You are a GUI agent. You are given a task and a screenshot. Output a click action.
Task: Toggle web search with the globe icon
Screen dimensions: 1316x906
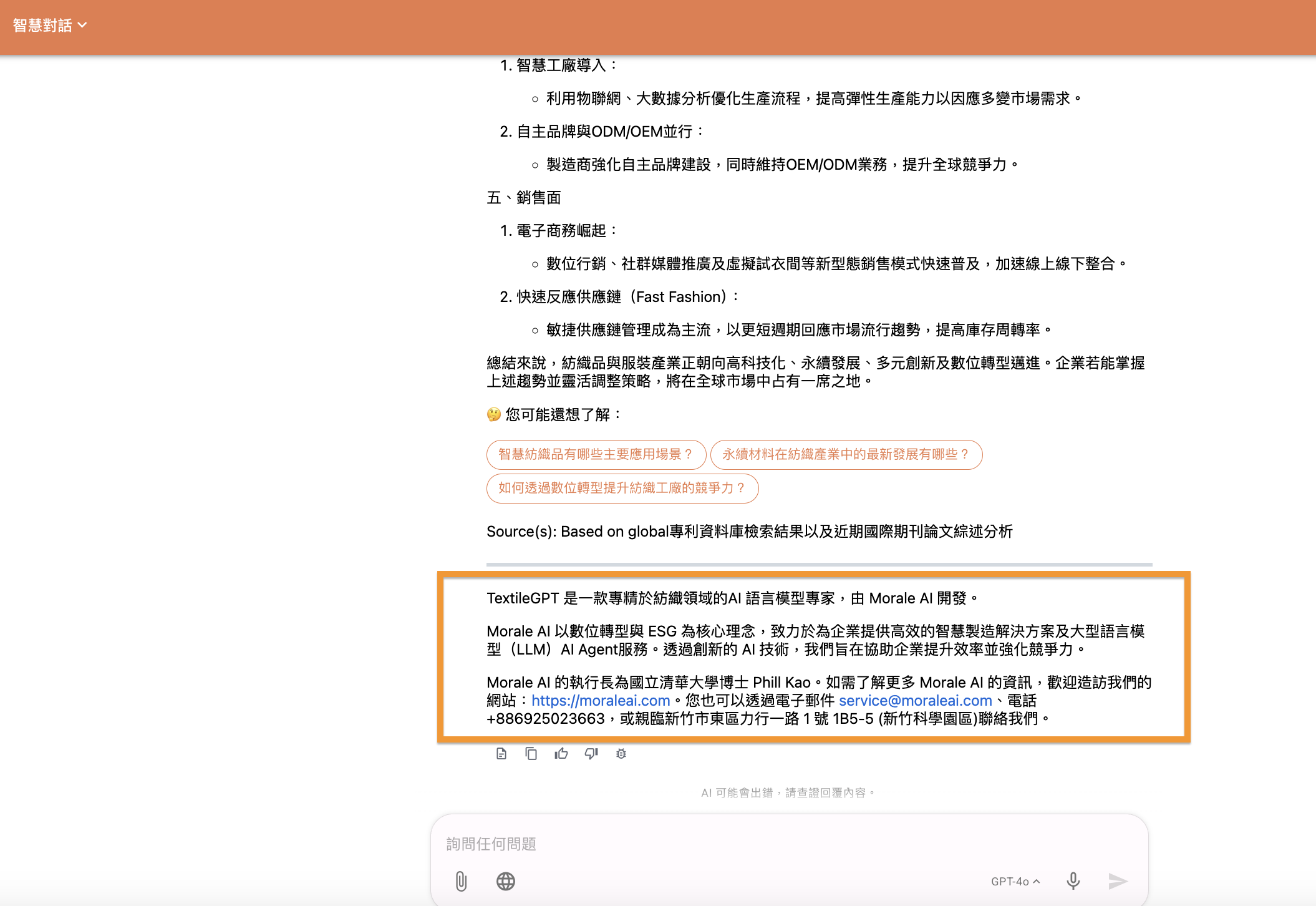point(505,881)
